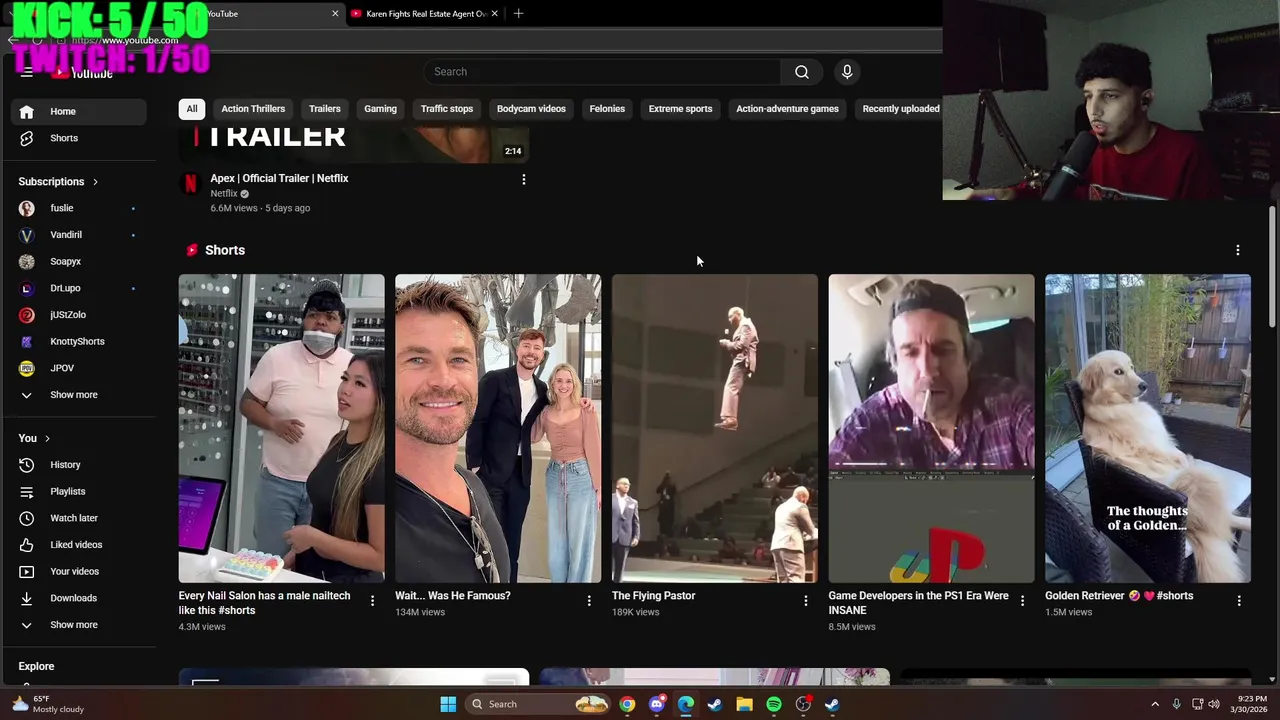1280x720 pixels.
Task: Open Golden Retriever shorts title
Action: click(x=1119, y=596)
